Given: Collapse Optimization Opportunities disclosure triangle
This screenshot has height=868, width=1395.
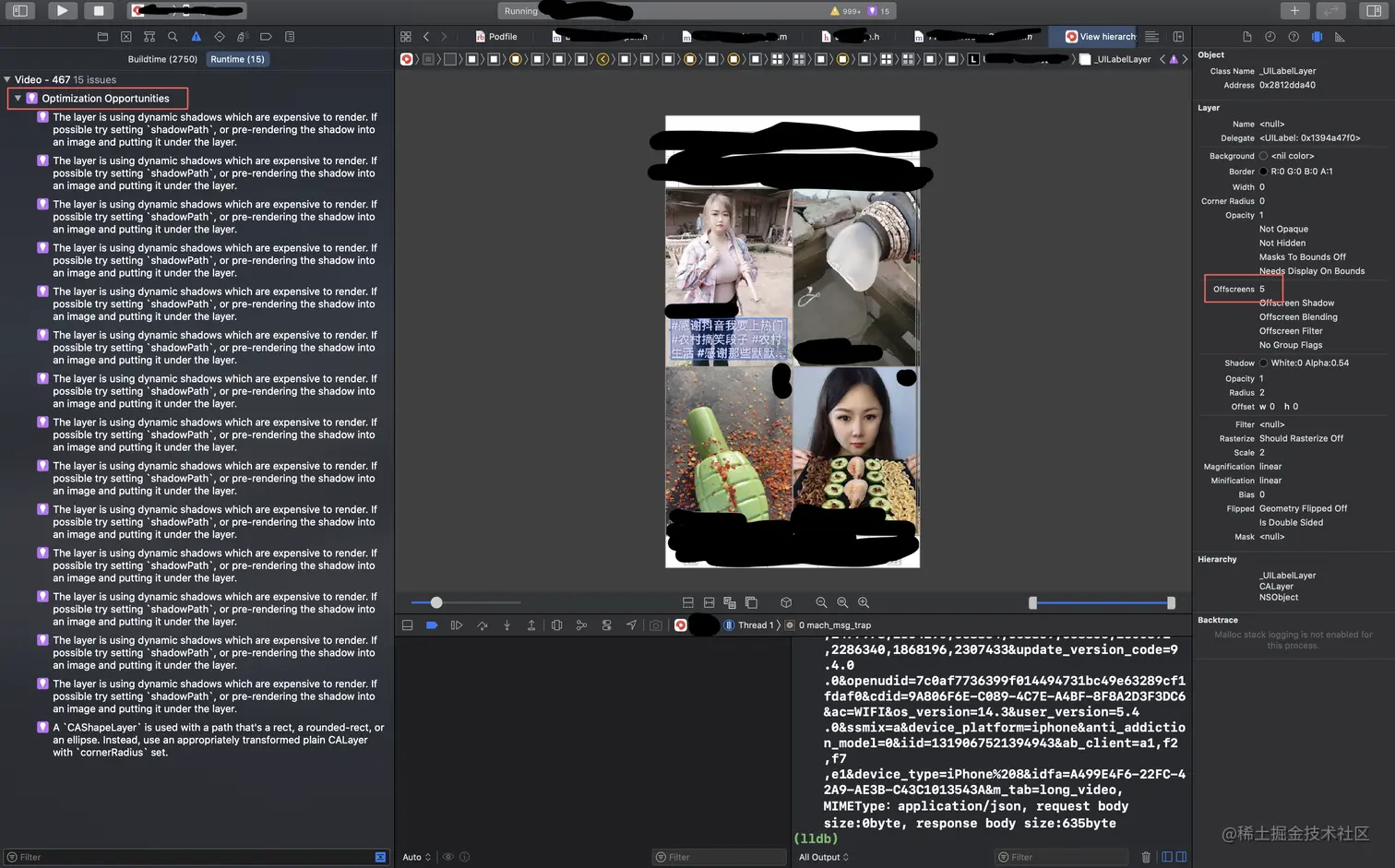Looking at the screenshot, I should [x=18, y=98].
